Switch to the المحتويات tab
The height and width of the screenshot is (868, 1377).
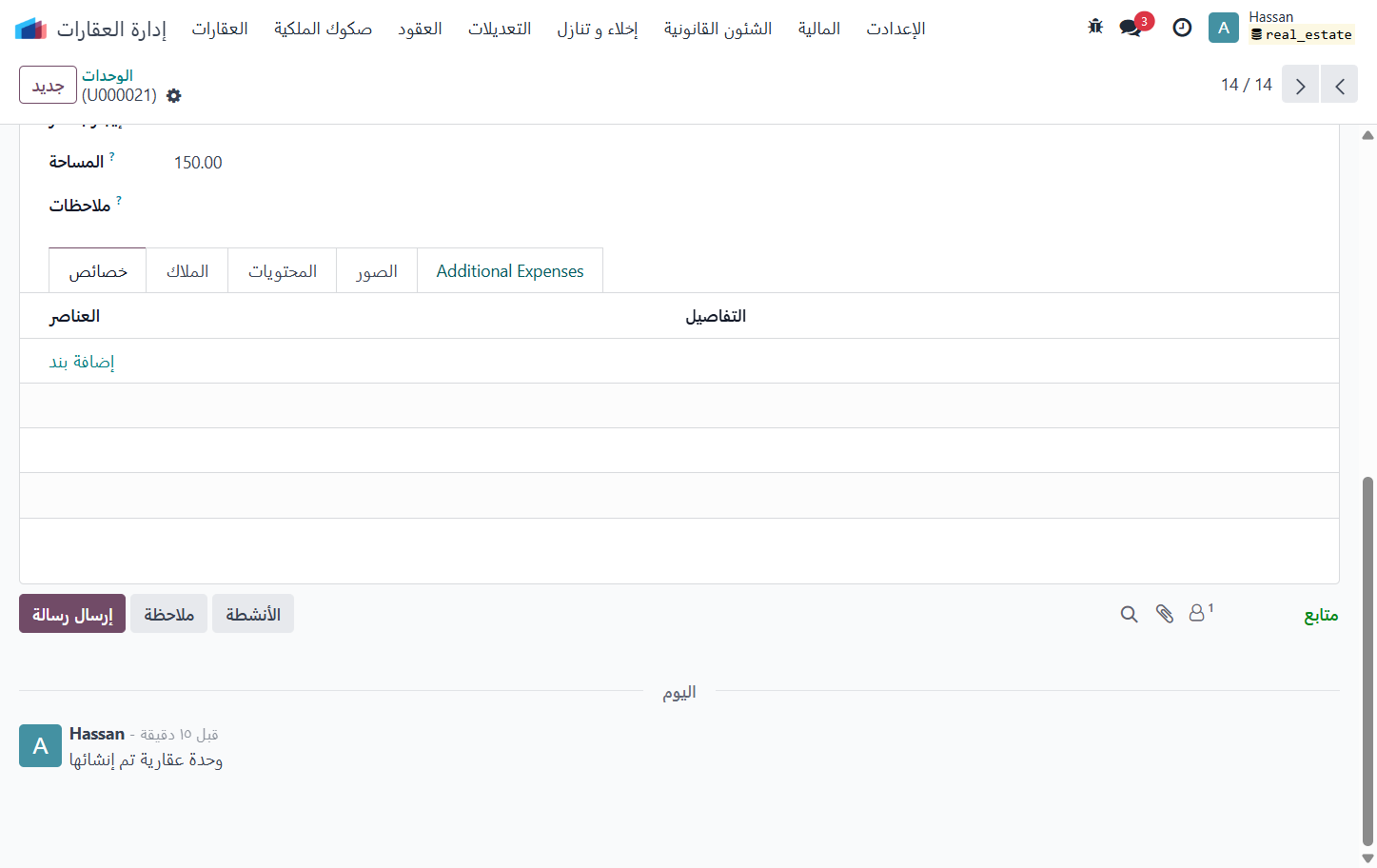coord(283,271)
